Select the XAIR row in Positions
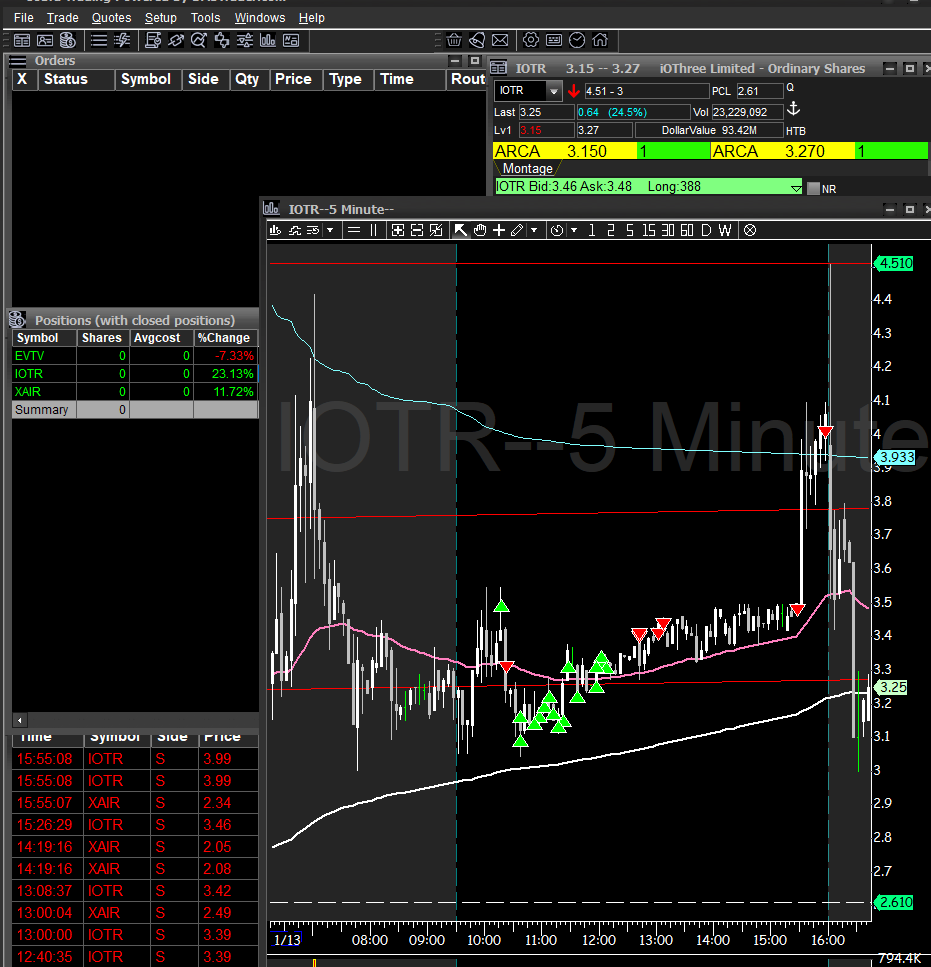Viewport: 931px width, 967px height. 135,392
